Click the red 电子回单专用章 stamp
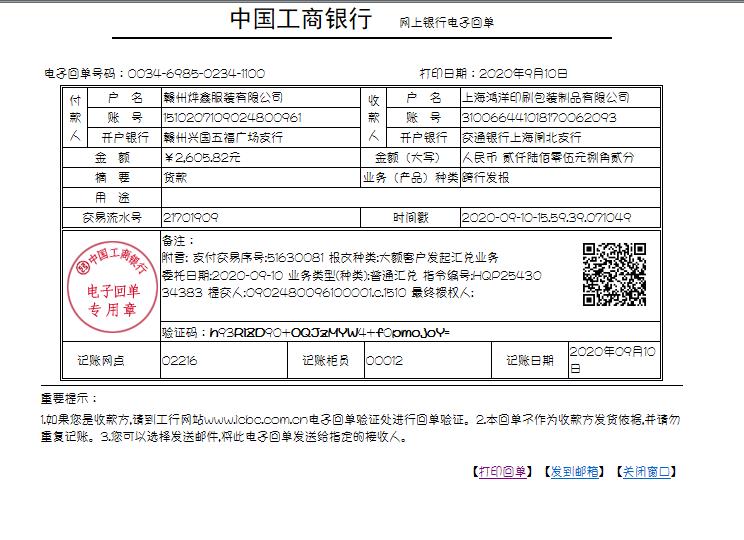 [x=112, y=287]
